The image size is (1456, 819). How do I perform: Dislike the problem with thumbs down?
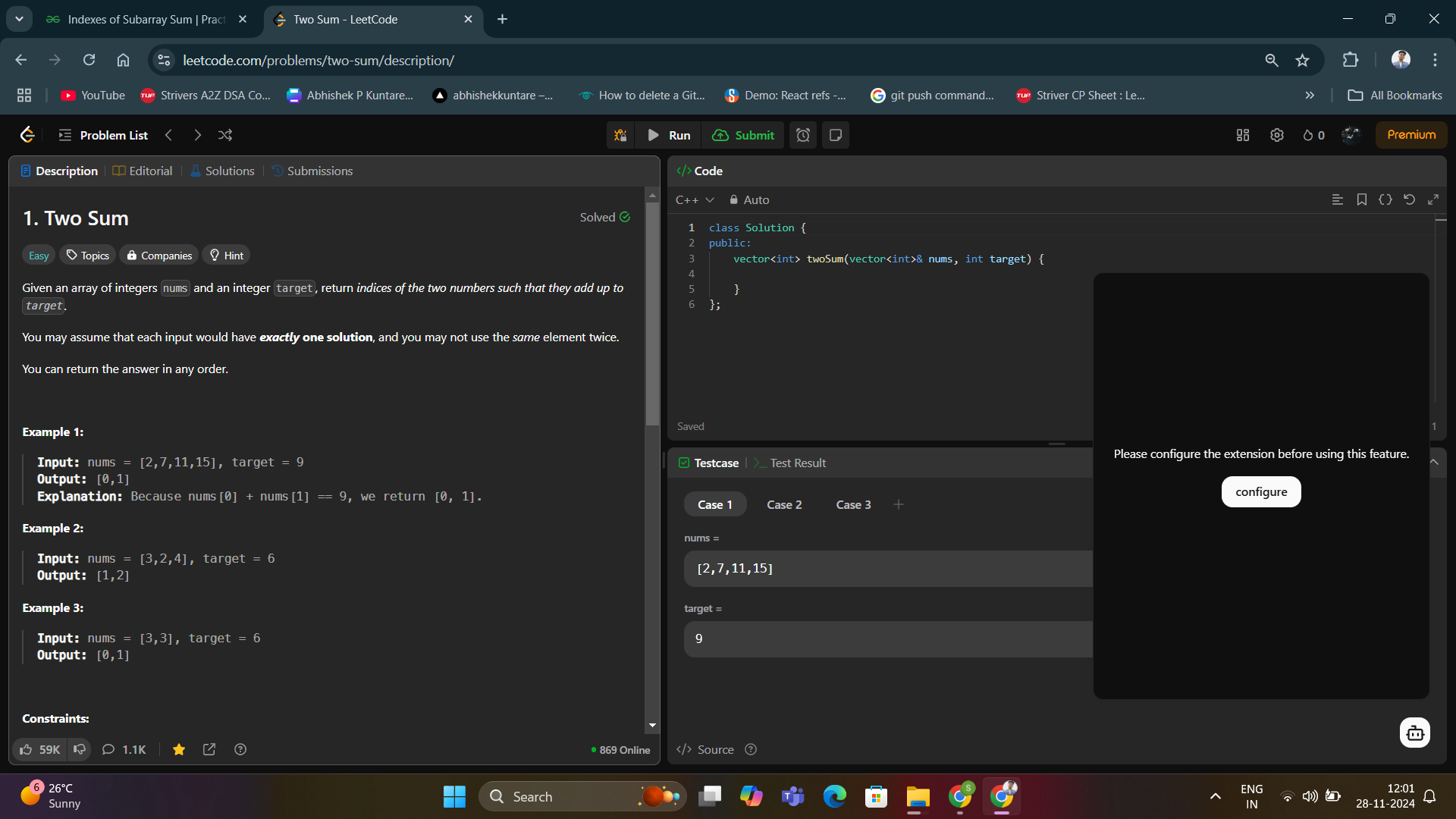pos(80,749)
